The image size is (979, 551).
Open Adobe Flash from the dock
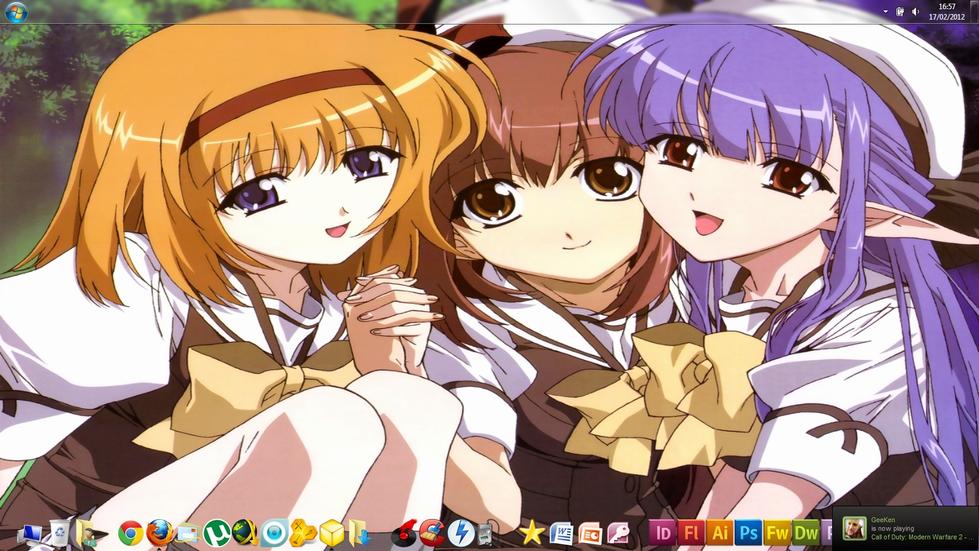[x=690, y=533]
